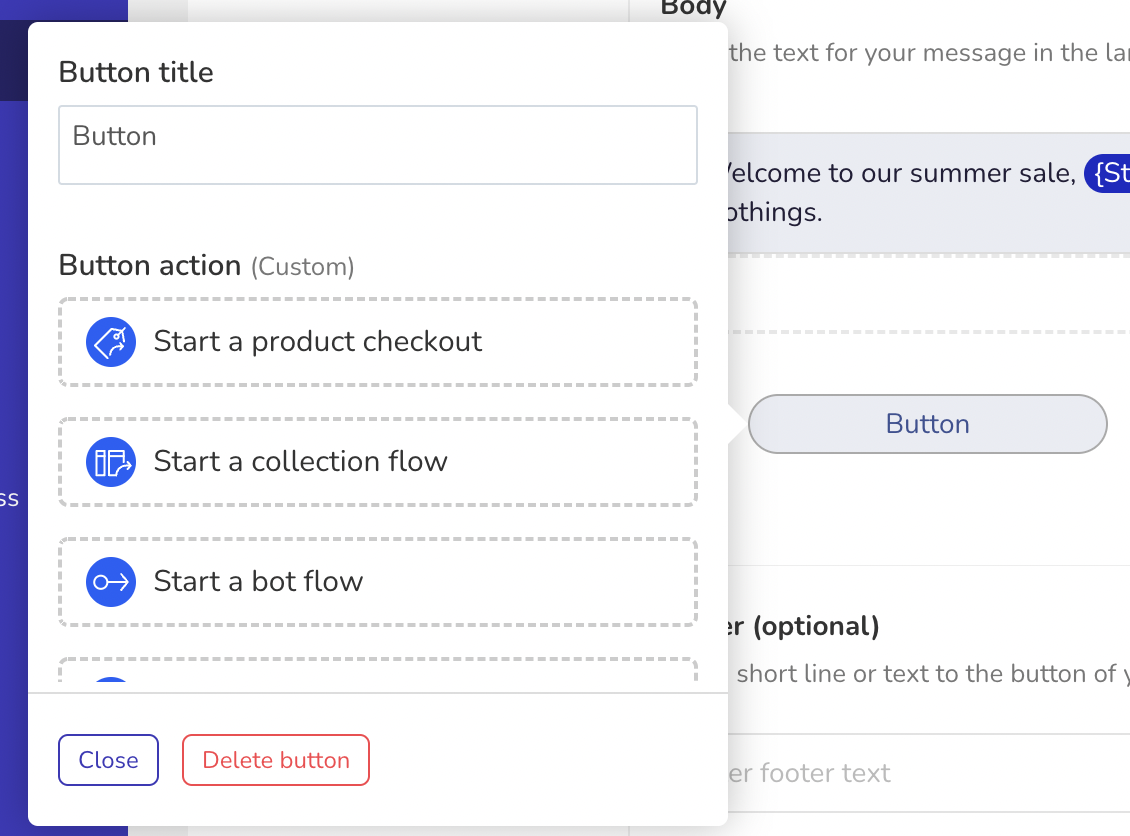This screenshot has width=1130, height=836.
Task: Select the blue variable chip in body text
Action: point(1108,174)
